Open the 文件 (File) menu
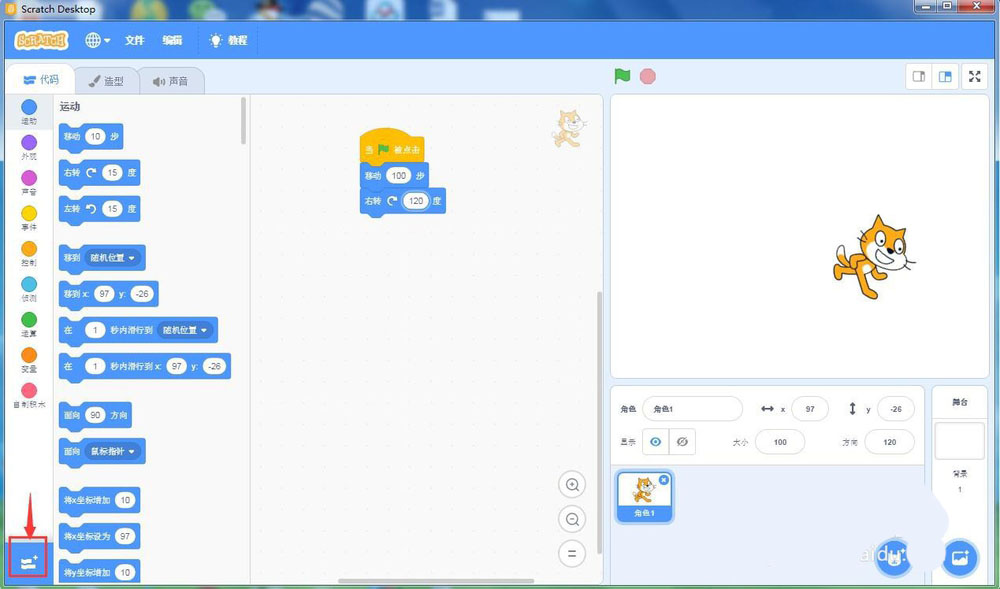The width and height of the screenshot is (1000, 589). coord(135,41)
